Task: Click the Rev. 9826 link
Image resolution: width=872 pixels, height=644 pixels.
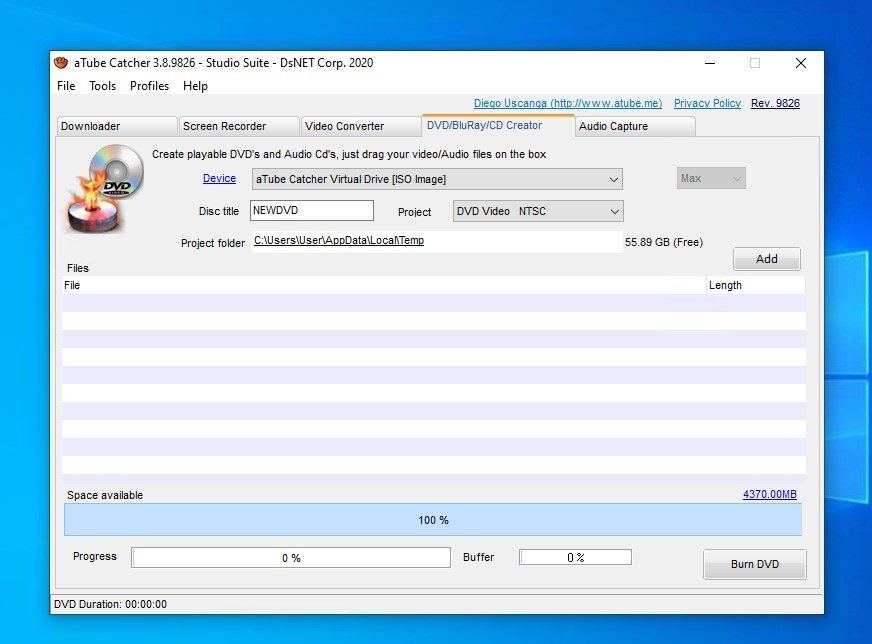Action: point(775,103)
